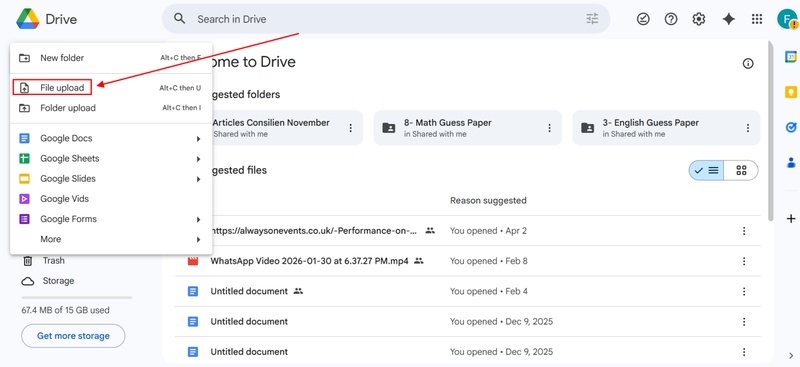More actions for Untitled document opened Feb 4
The width and height of the screenshot is (800, 367).
744,291
